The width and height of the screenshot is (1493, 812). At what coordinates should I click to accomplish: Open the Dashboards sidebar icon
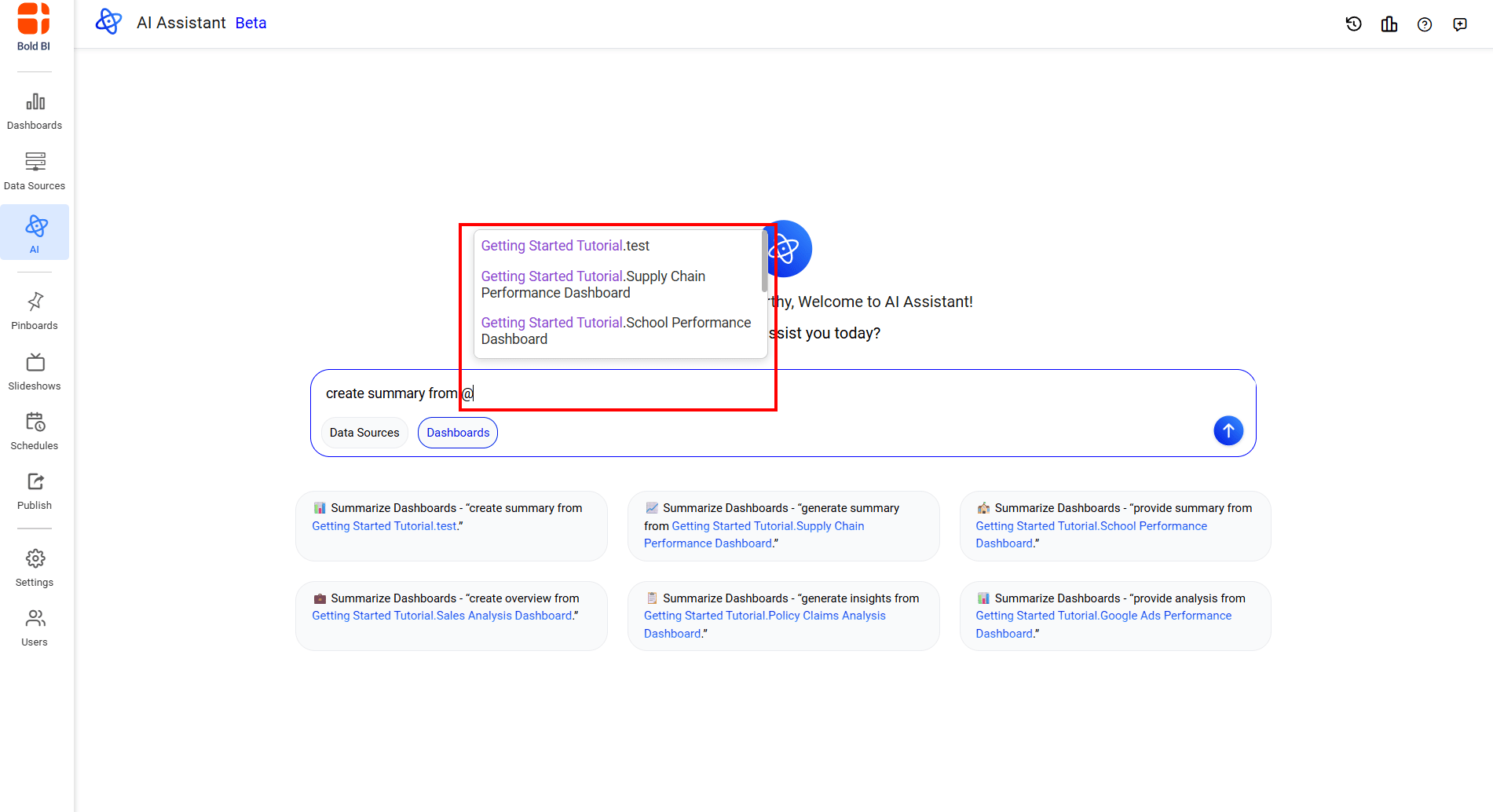point(35,111)
